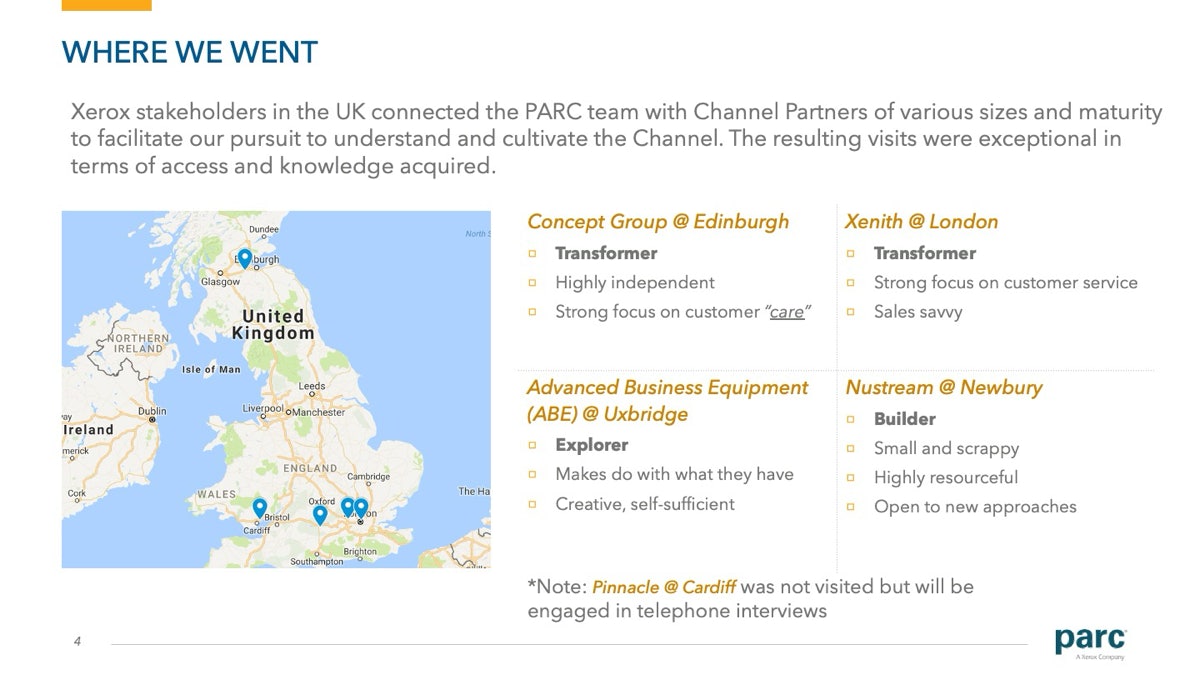The image size is (1200, 675).
Task: Click the map pin near Cardiff
Action: pos(260,508)
